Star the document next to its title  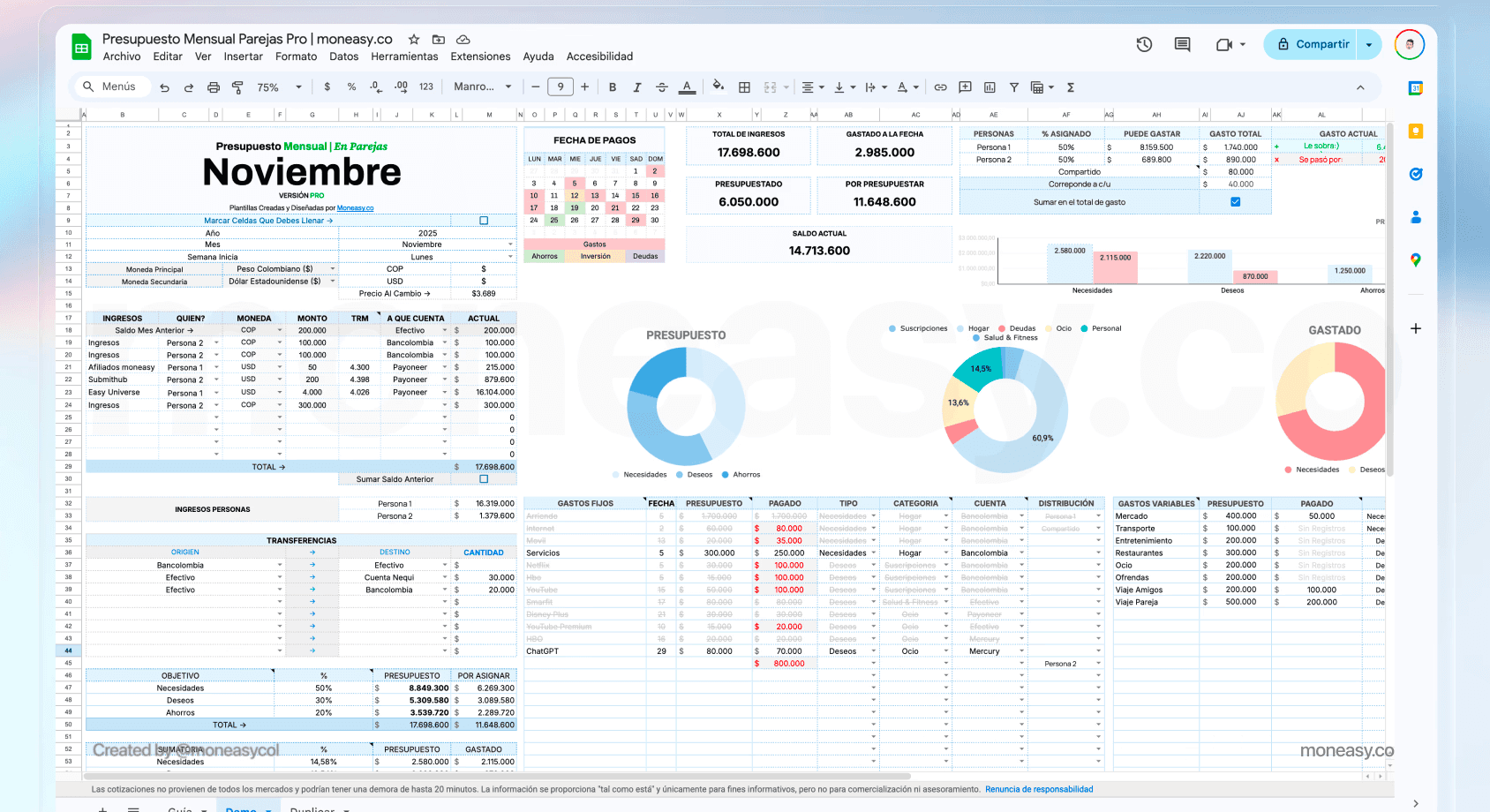[x=414, y=39]
